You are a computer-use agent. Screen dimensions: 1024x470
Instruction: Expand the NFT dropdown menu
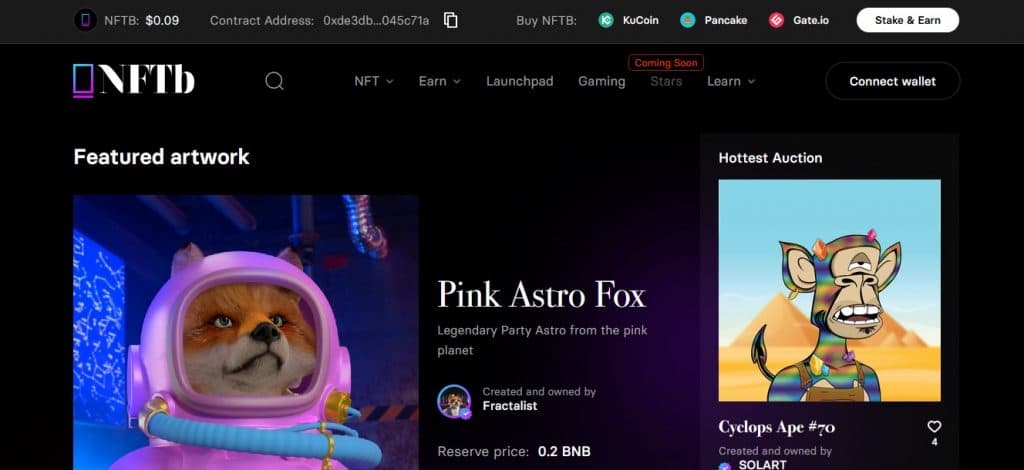click(374, 81)
